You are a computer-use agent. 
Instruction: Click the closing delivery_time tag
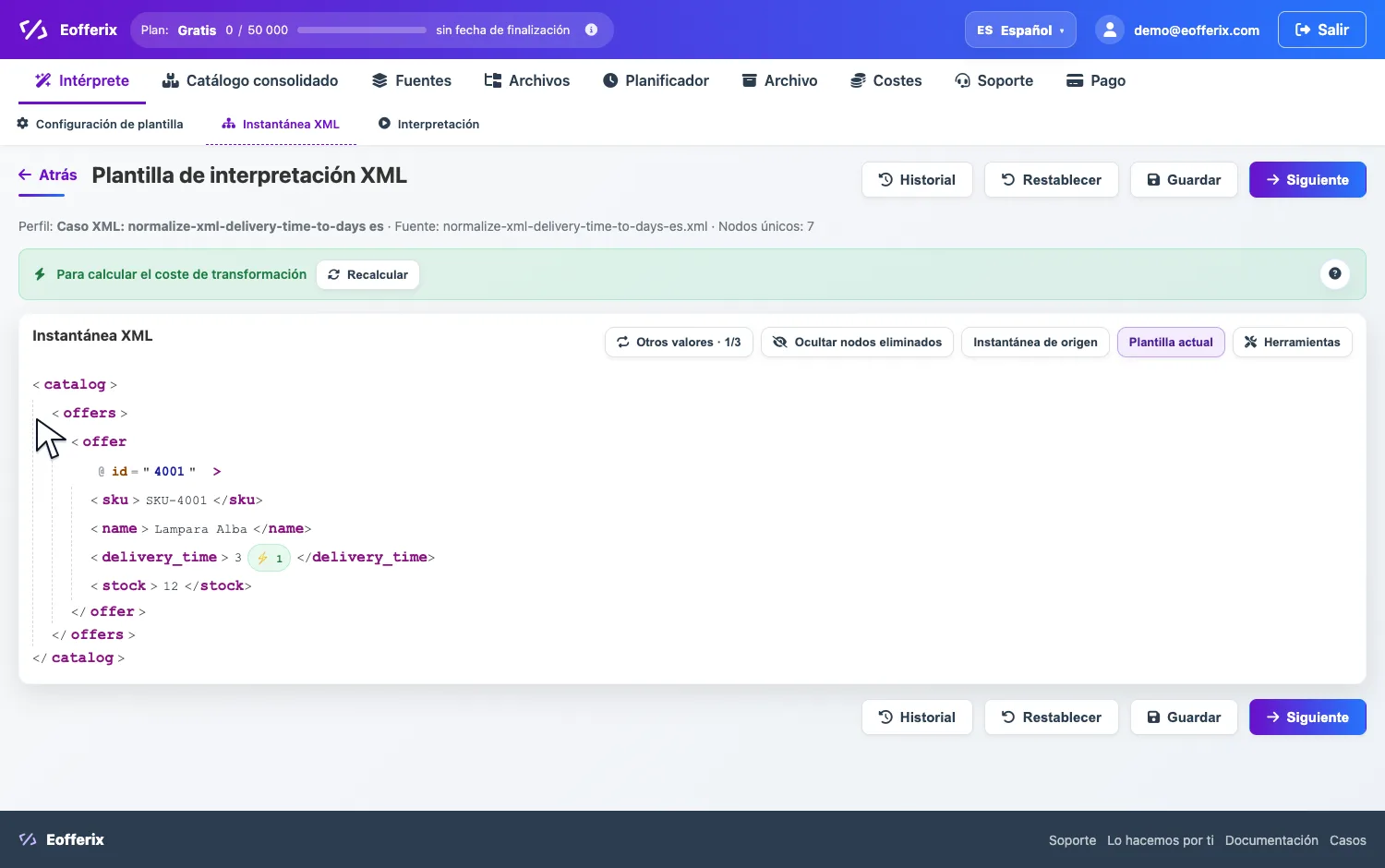366,557
